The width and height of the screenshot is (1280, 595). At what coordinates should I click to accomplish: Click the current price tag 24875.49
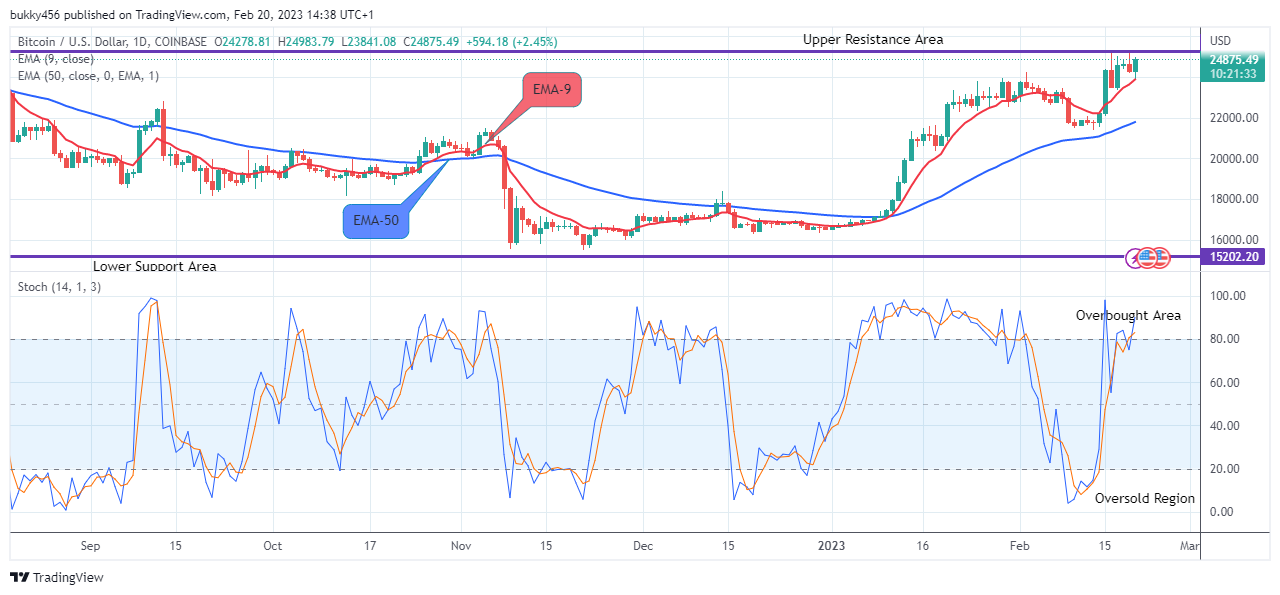pyautogui.click(x=1235, y=60)
